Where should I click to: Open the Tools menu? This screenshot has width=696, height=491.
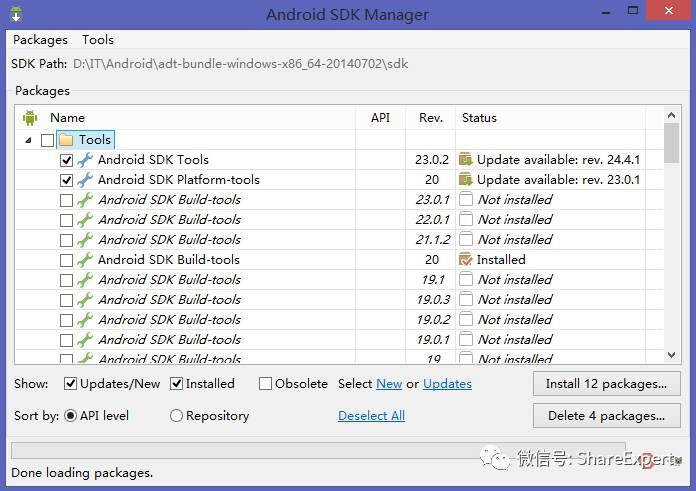[x=98, y=40]
